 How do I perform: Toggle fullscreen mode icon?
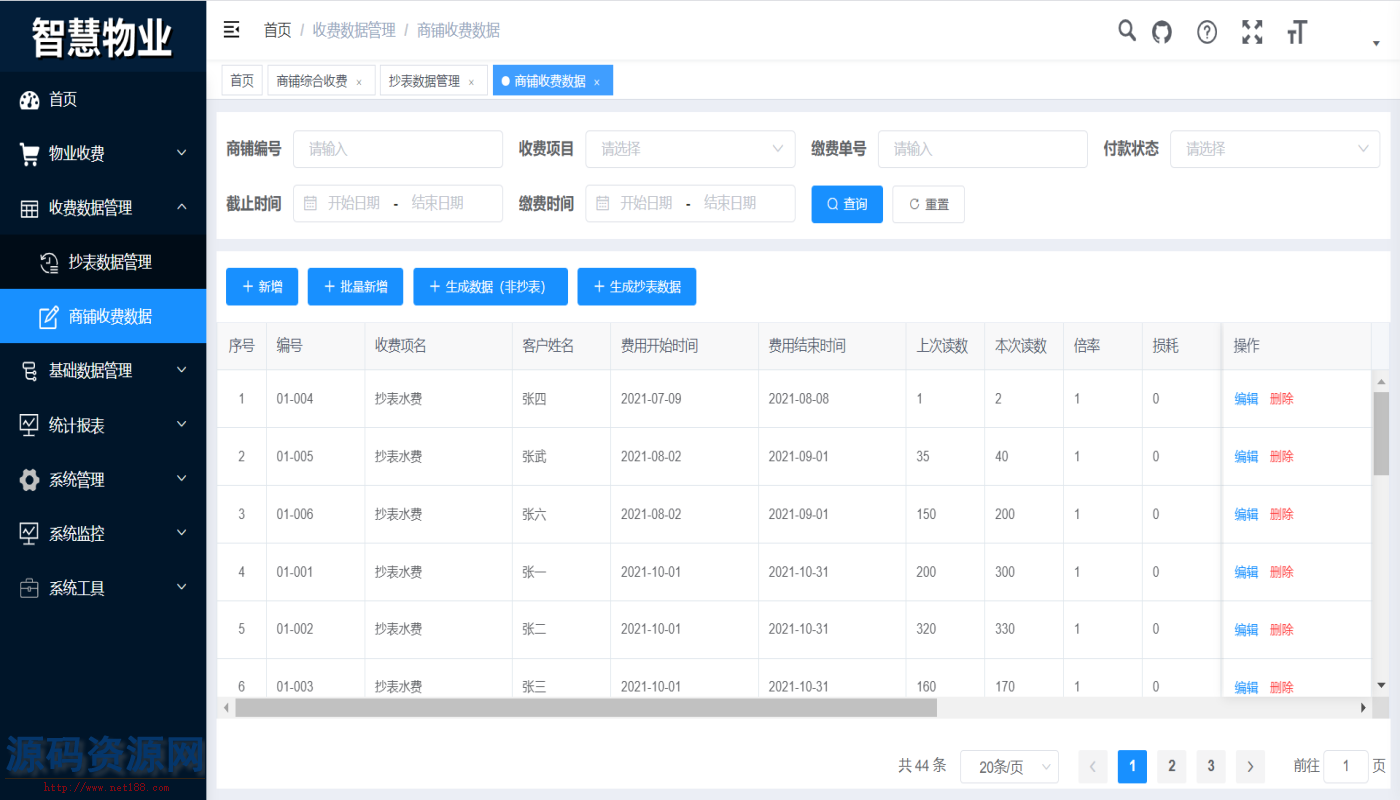pyautogui.click(x=1252, y=32)
